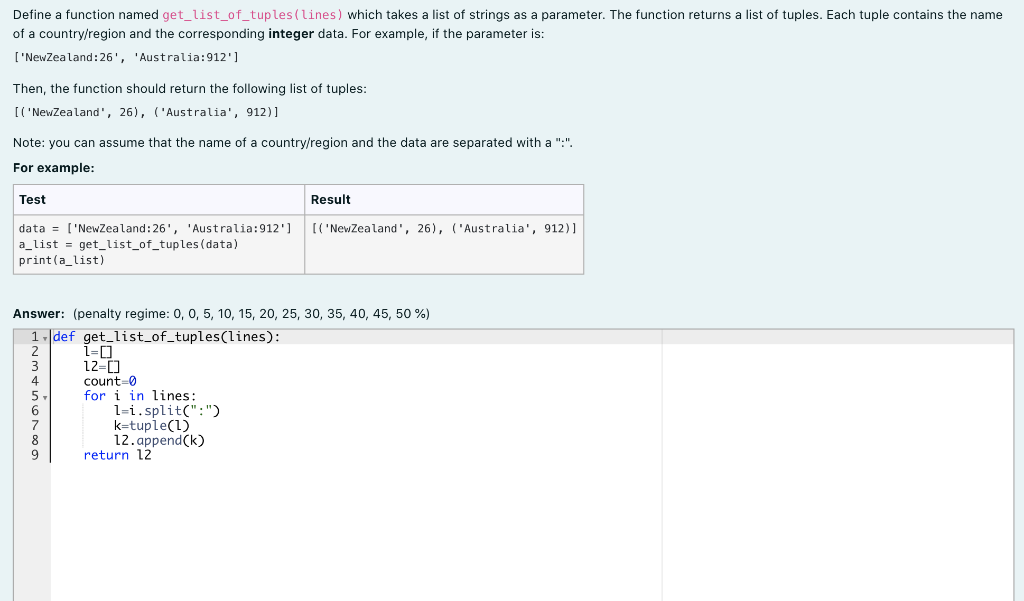This screenshot has height=601, width=1024.
Task: Collapse the for loop fold arrow on line 5
Action: pyautogui.click(x=45, y=396)
